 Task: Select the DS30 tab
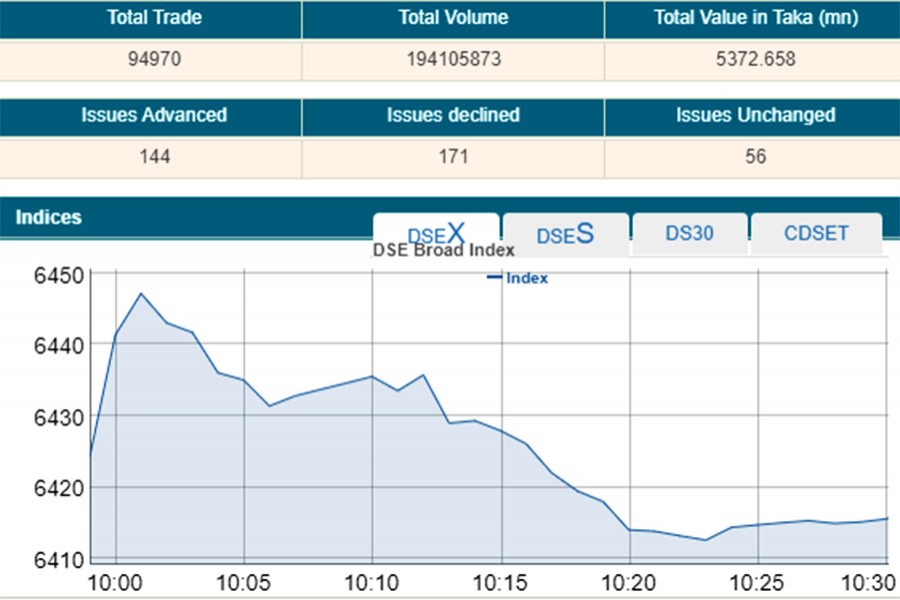(689, 233)
